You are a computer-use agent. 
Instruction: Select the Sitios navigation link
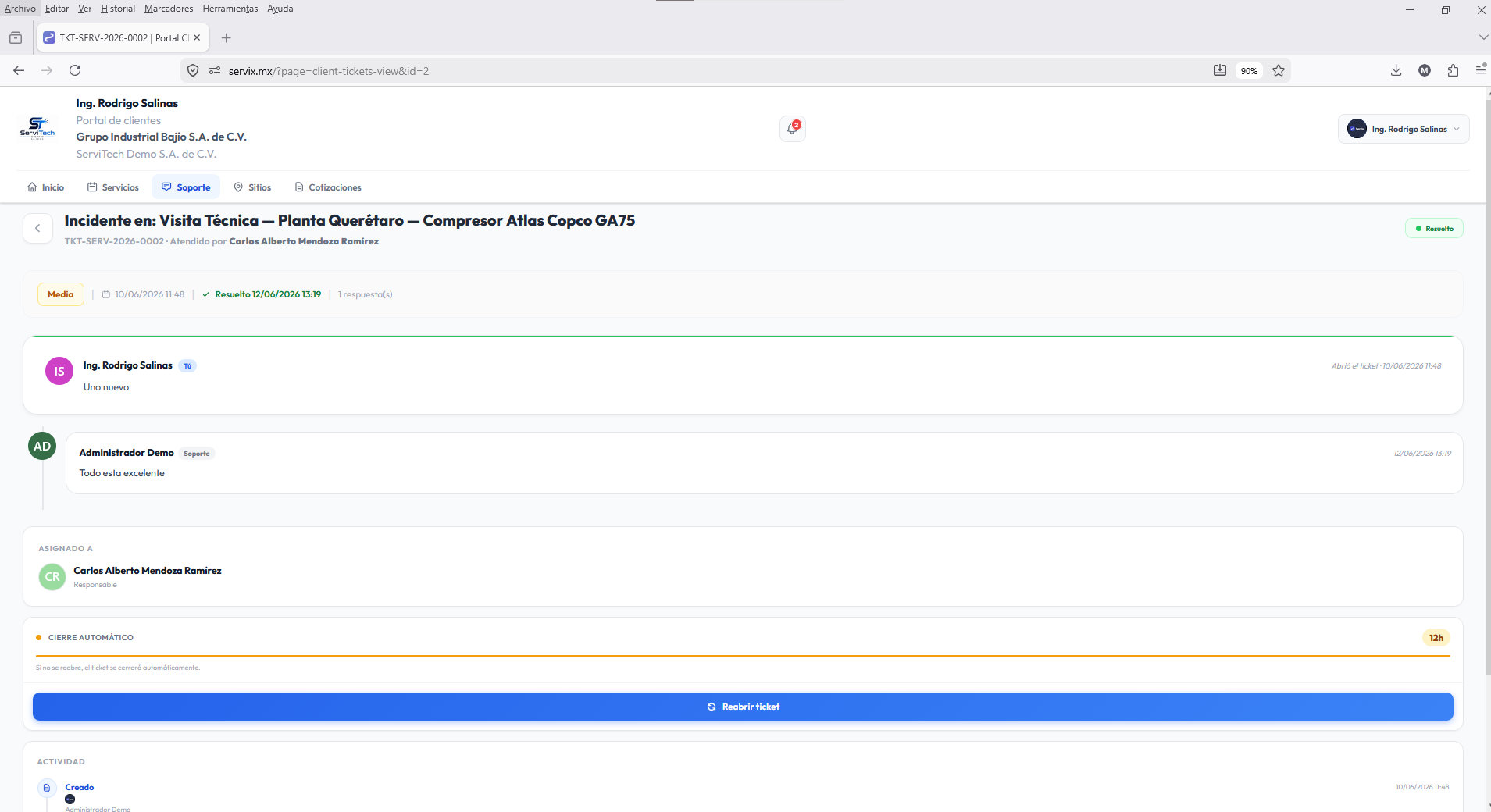(252, 187)
